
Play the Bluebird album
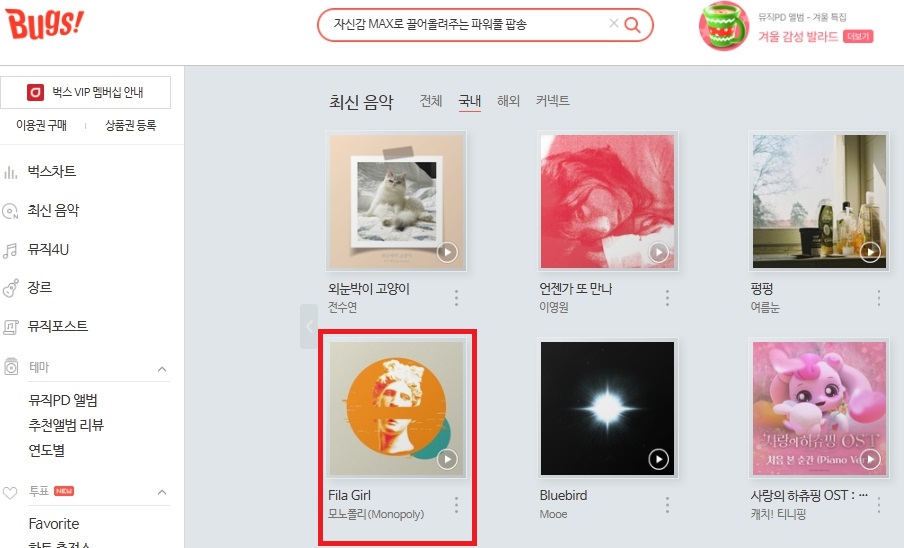coord(658,459)
